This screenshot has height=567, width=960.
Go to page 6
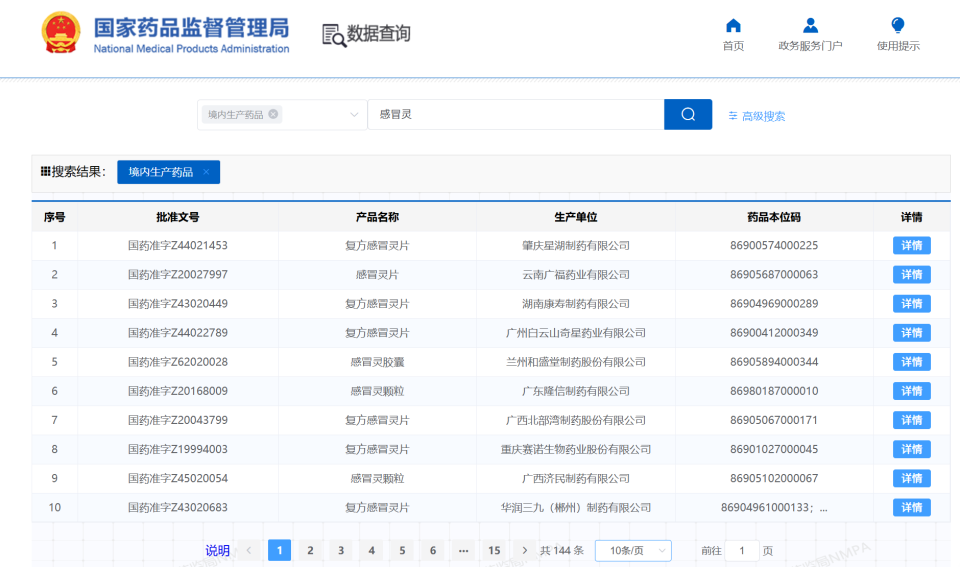click(433, 550)
